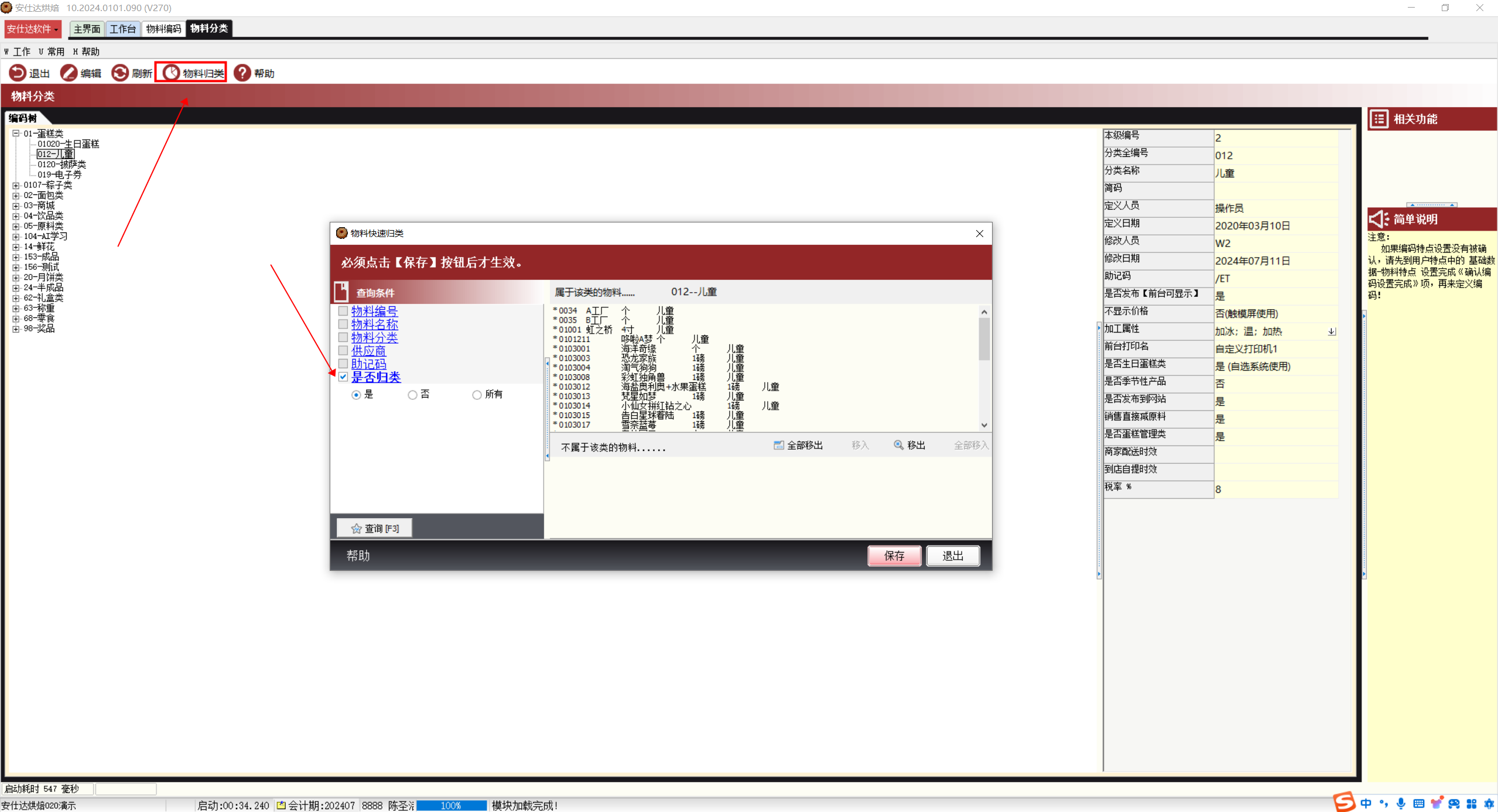This screenshot has width=1498, height=812.
Task: Enable the 物料编号 query checkbox
Action: tap(343, 311)
